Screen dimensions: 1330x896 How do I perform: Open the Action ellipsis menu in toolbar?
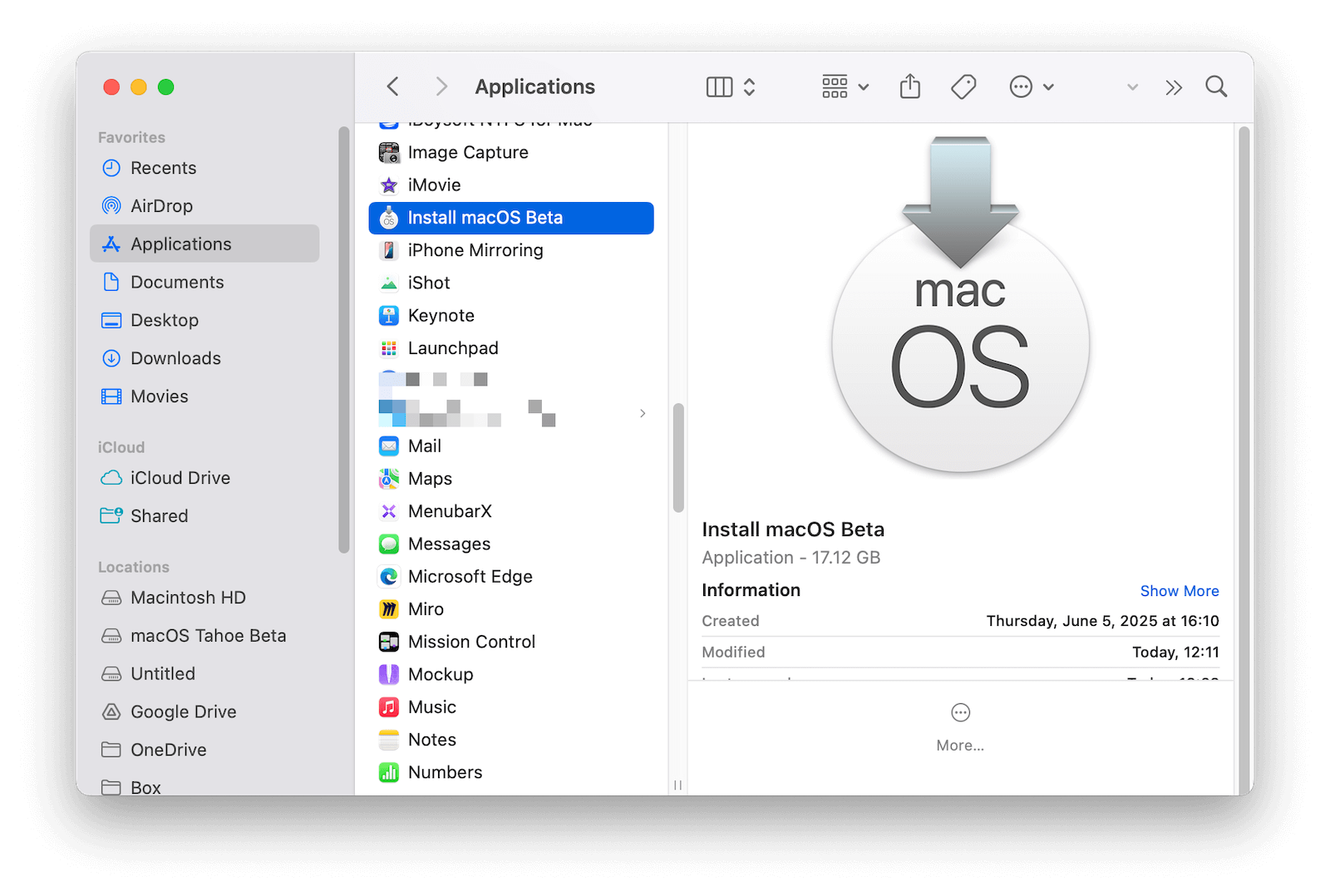(x=1031, y=86)
